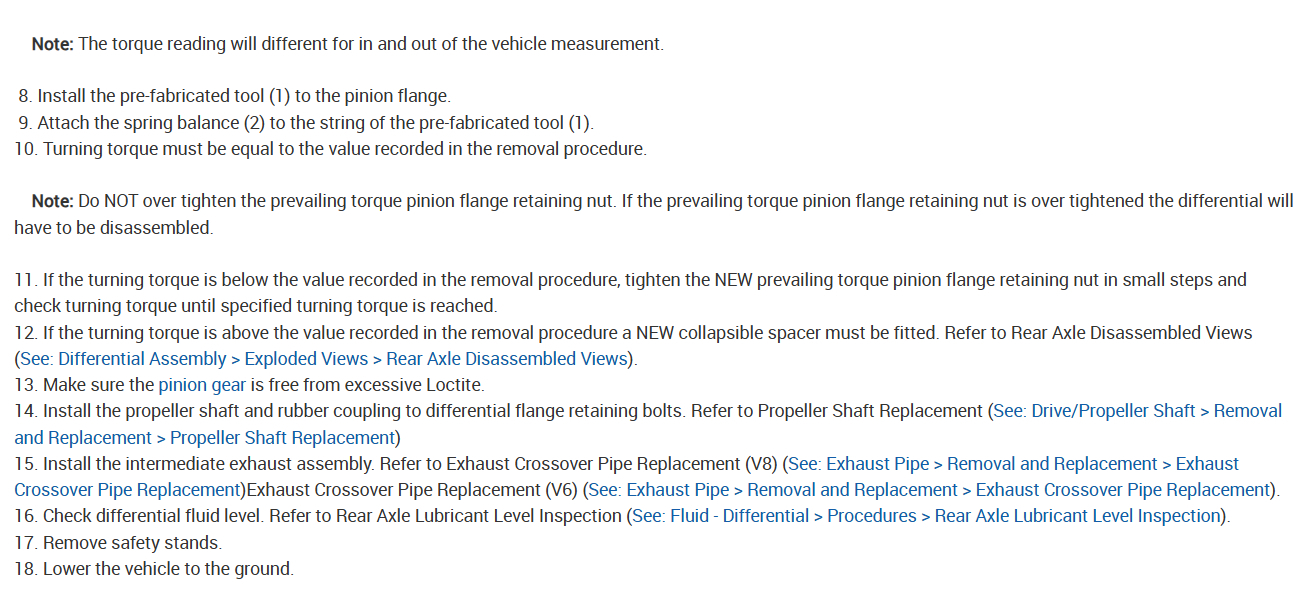This screenshot has height=597, width=1304.
Task: Click step 18 "Lower the vehicle to the ground"
Action: [167, 569]
